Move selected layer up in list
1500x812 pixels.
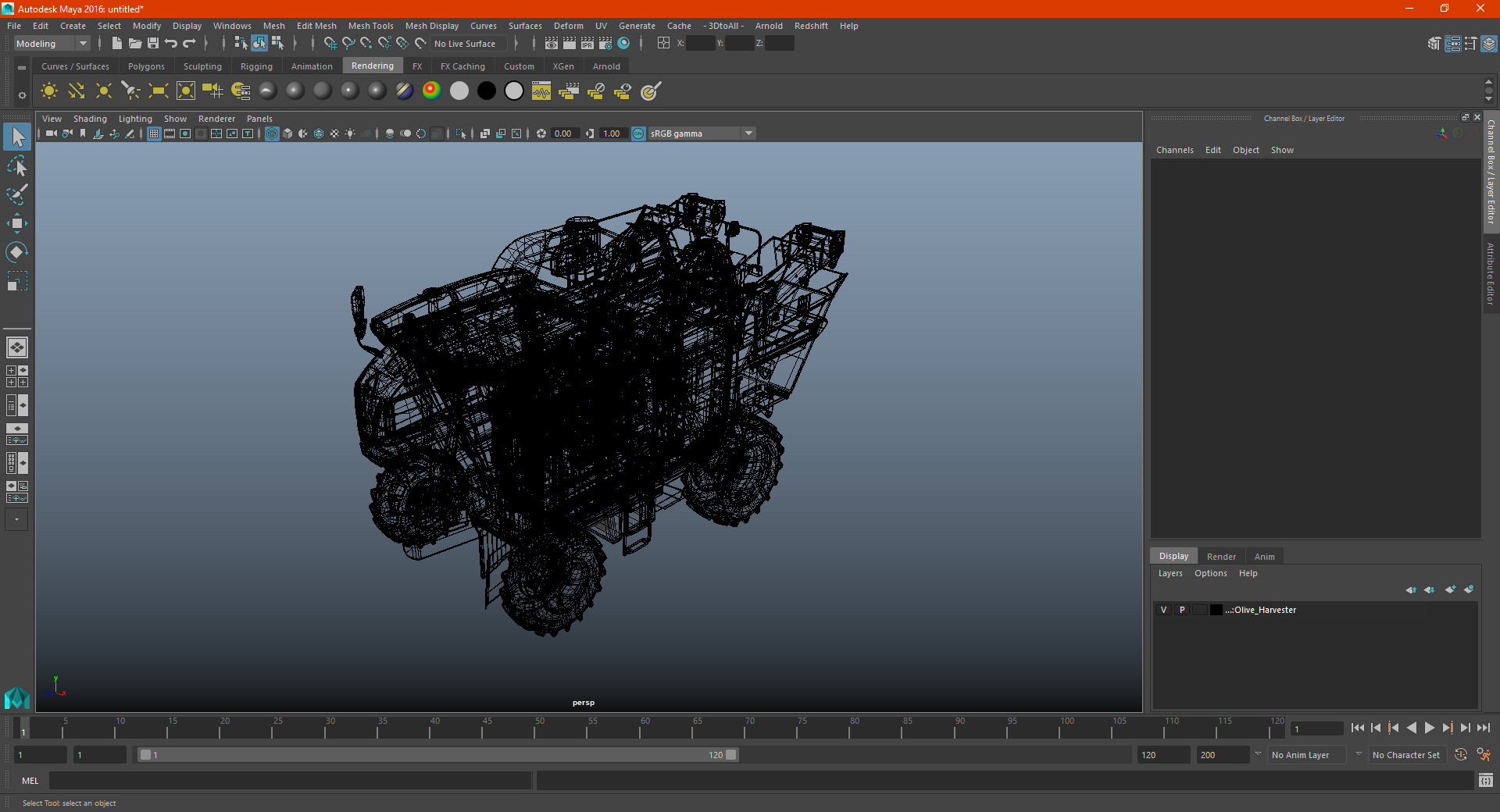(x=1411, y=589)
